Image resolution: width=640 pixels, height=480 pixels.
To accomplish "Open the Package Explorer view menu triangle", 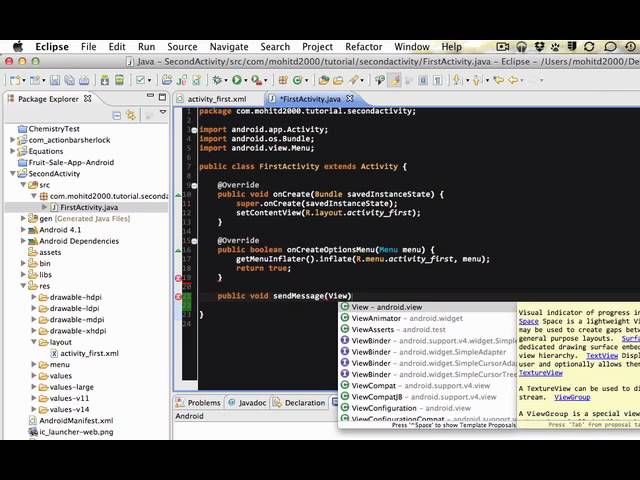I will [x=163, y=112].
